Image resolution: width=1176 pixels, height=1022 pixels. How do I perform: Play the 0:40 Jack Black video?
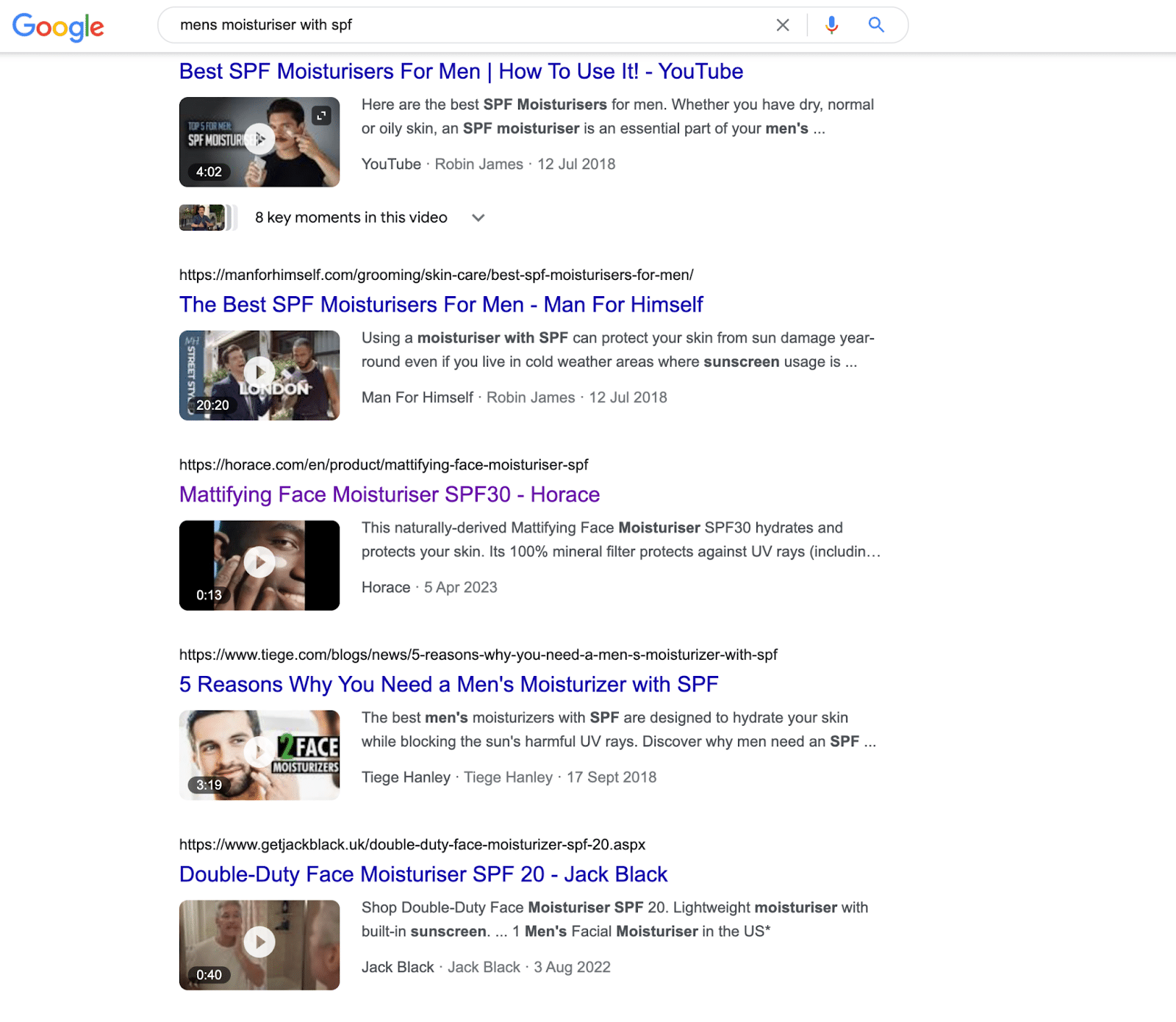point(259,942)
